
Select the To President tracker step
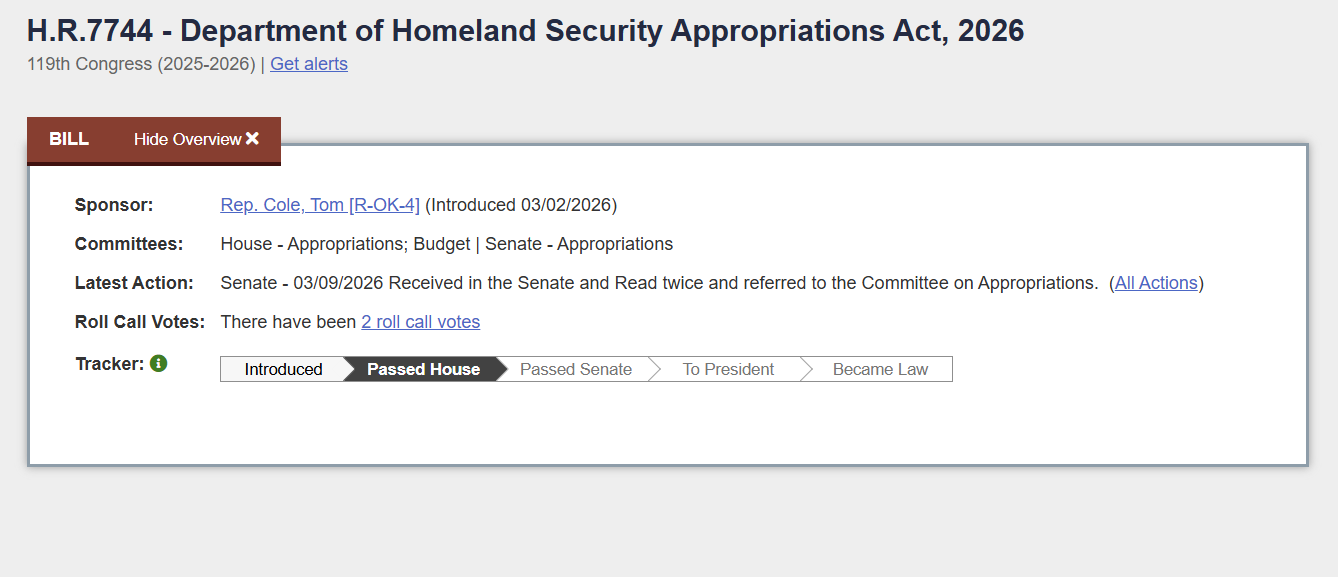click(x=728, y=369)
